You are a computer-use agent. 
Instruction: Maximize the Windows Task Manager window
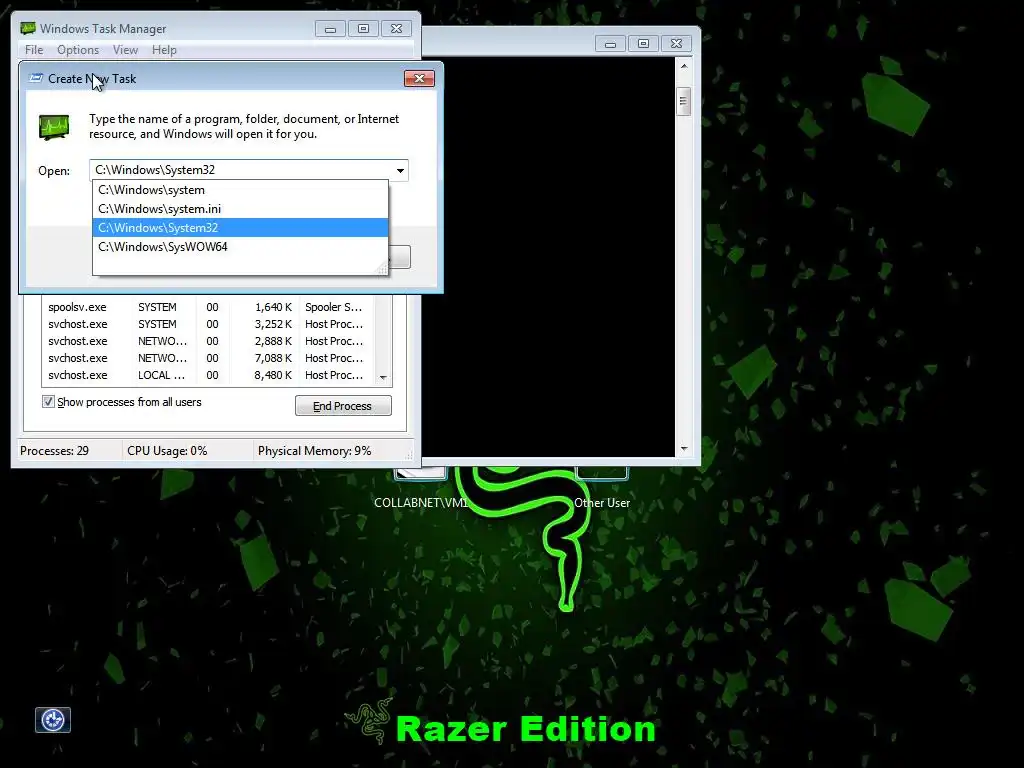tap(363, 29)
